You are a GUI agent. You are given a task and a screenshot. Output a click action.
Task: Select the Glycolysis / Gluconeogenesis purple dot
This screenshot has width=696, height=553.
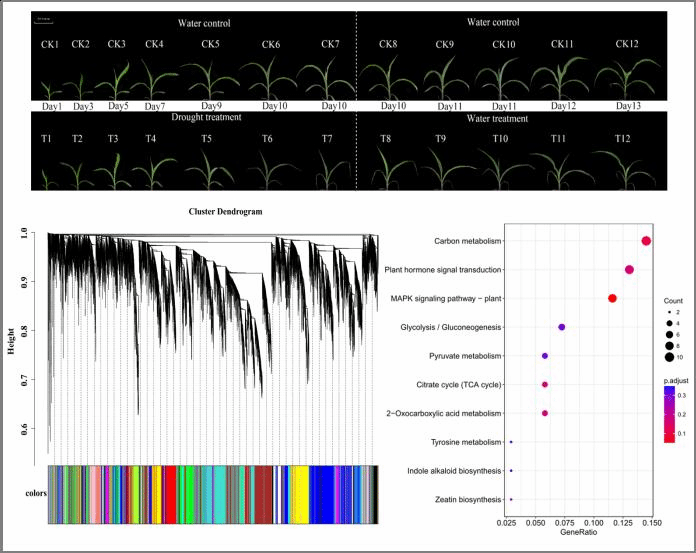562,327
